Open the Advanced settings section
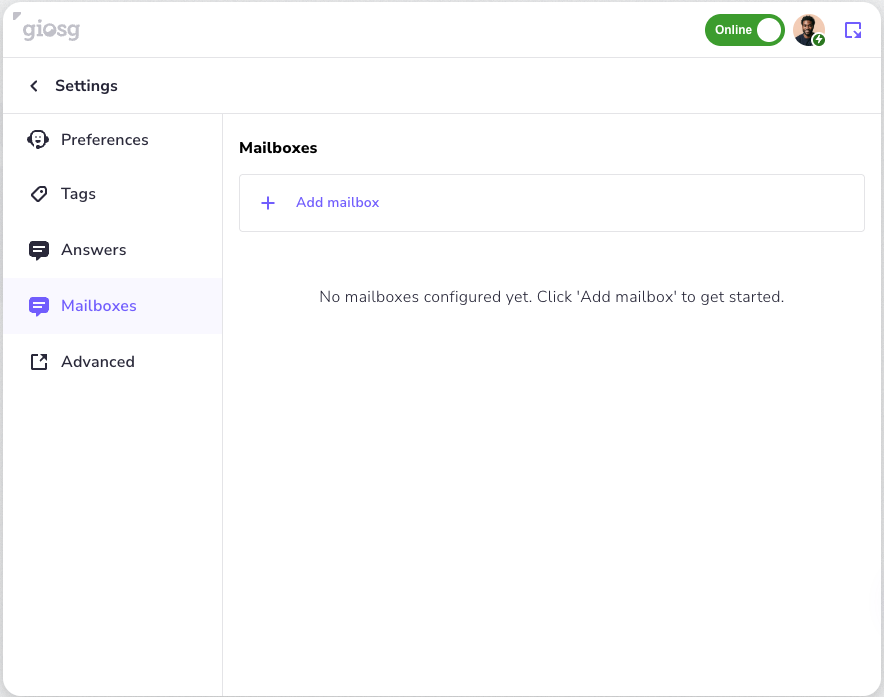The height and width of the screenshot is (697, 884). (98, 361)
